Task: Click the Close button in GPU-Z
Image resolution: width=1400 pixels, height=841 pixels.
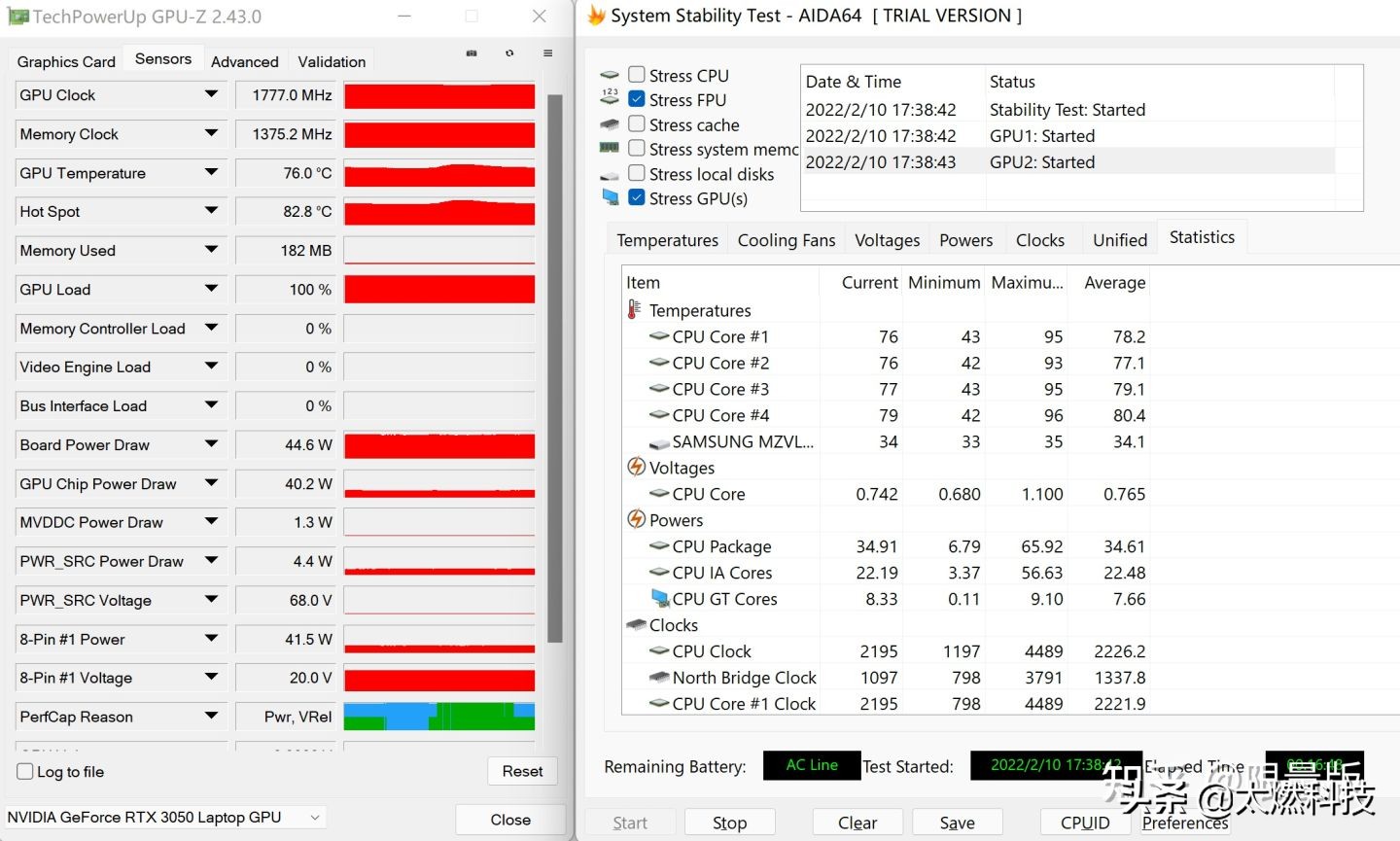Action: [510, 820]
